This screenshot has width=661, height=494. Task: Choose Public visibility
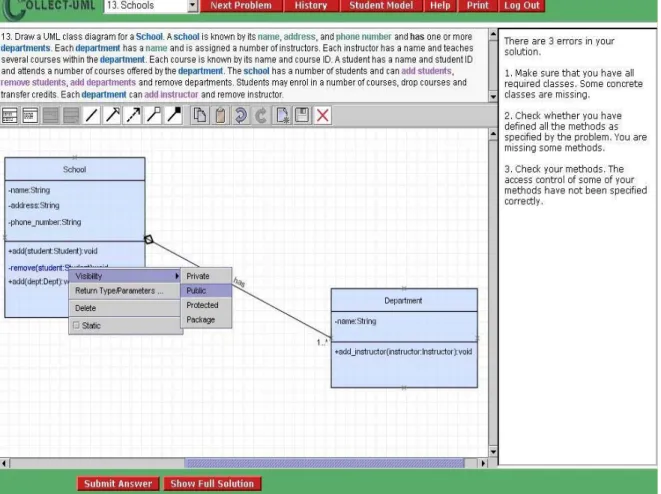click(x=206, y=290)
